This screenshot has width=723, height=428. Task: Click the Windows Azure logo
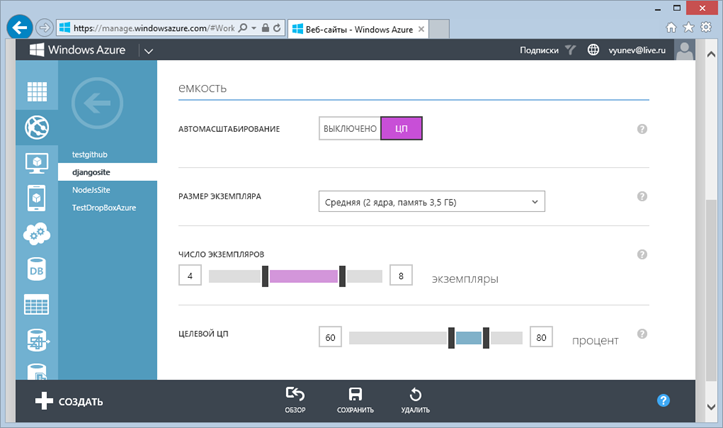coord(77,50)
